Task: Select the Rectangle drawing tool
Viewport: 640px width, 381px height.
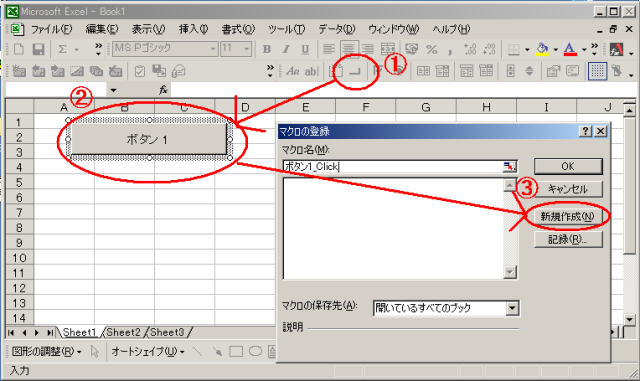Action: click(236, 351)
